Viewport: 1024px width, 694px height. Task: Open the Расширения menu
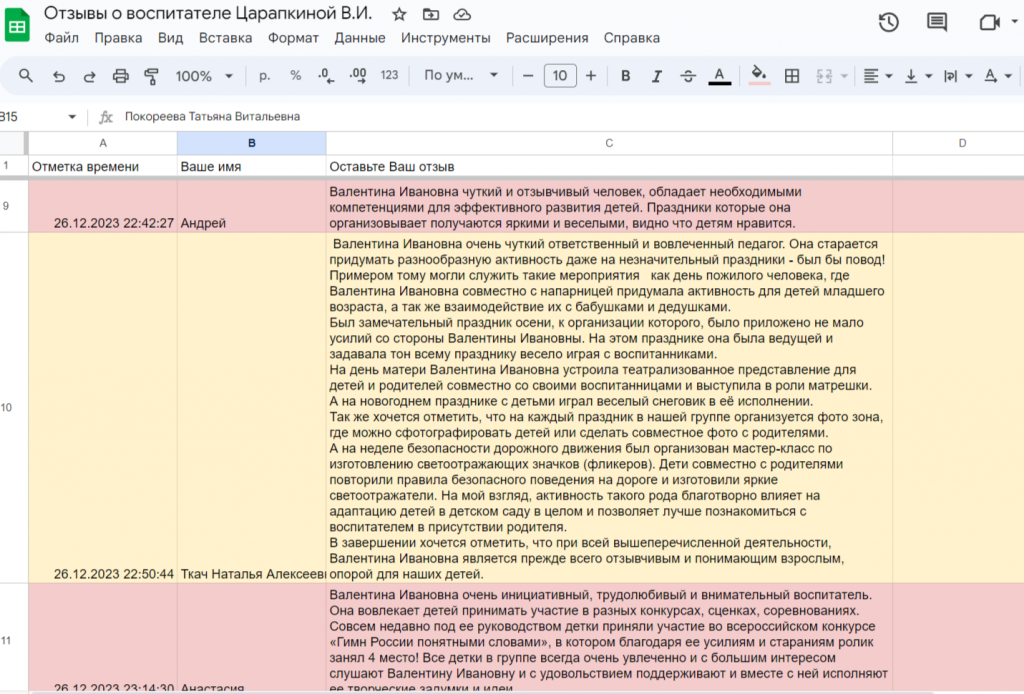coord(546,38)
